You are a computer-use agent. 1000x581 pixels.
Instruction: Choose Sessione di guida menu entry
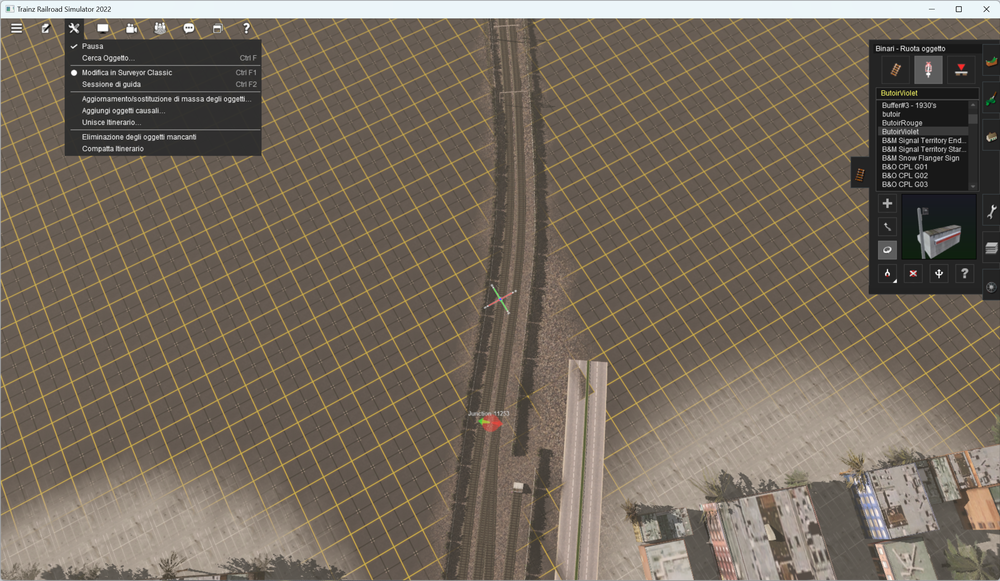(x=163, y=84)
